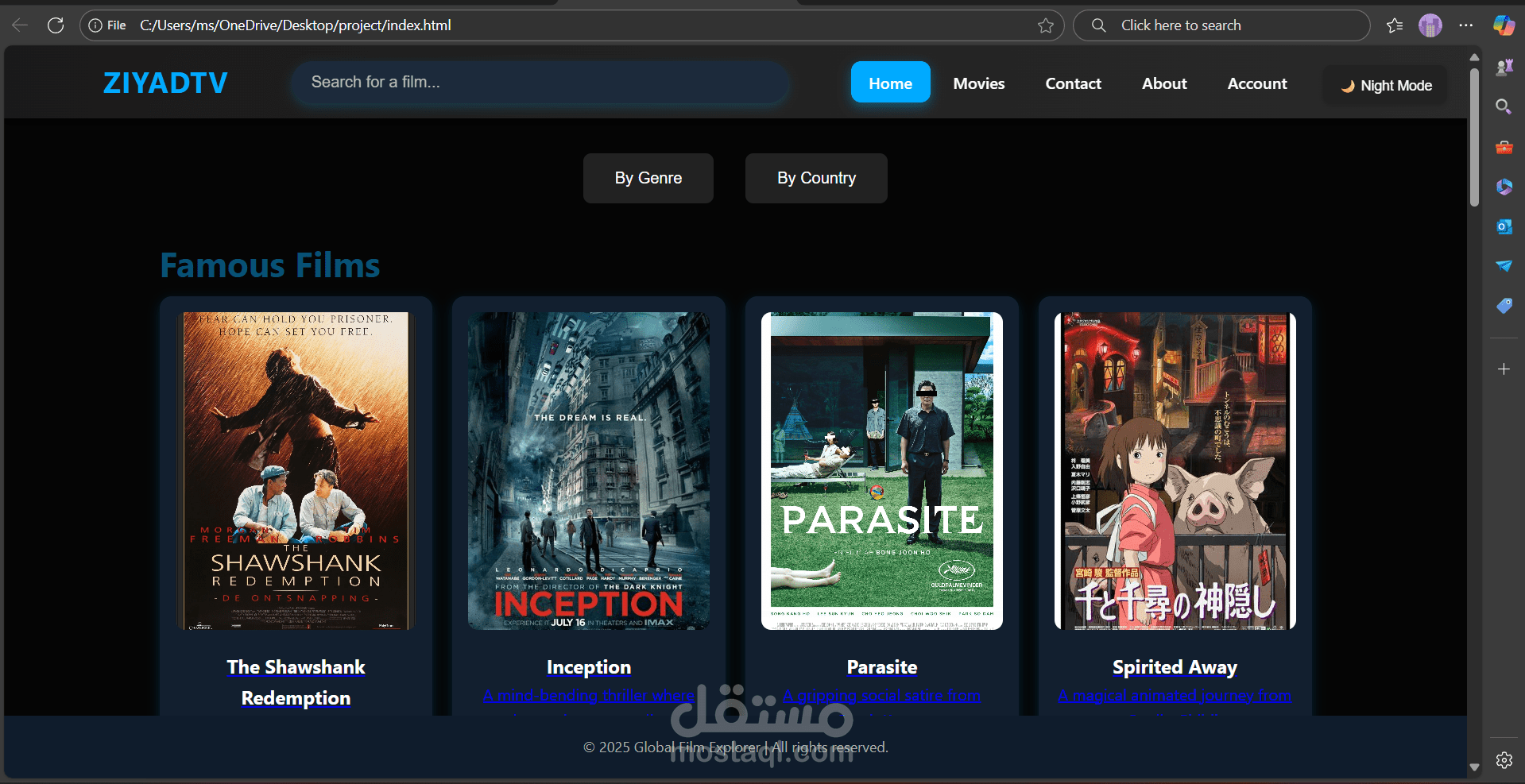Image resolution: width=1525 pixels, height=784 pixels.
Task: Click the ZIYADTV logo
Action: coord(165,83)
